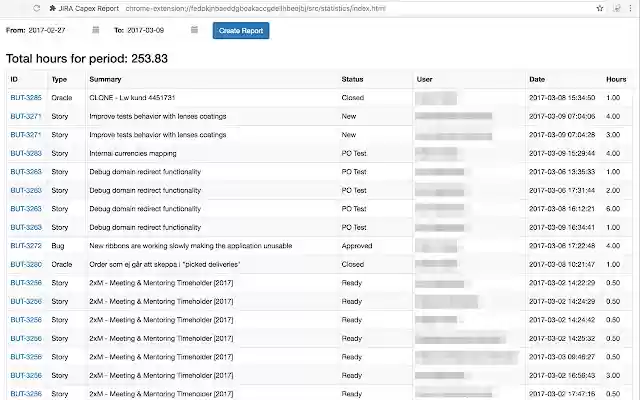Click date cell 2017-03-09 15:29:44
This screenshot has height=400, width=640.
coord(562,153)
